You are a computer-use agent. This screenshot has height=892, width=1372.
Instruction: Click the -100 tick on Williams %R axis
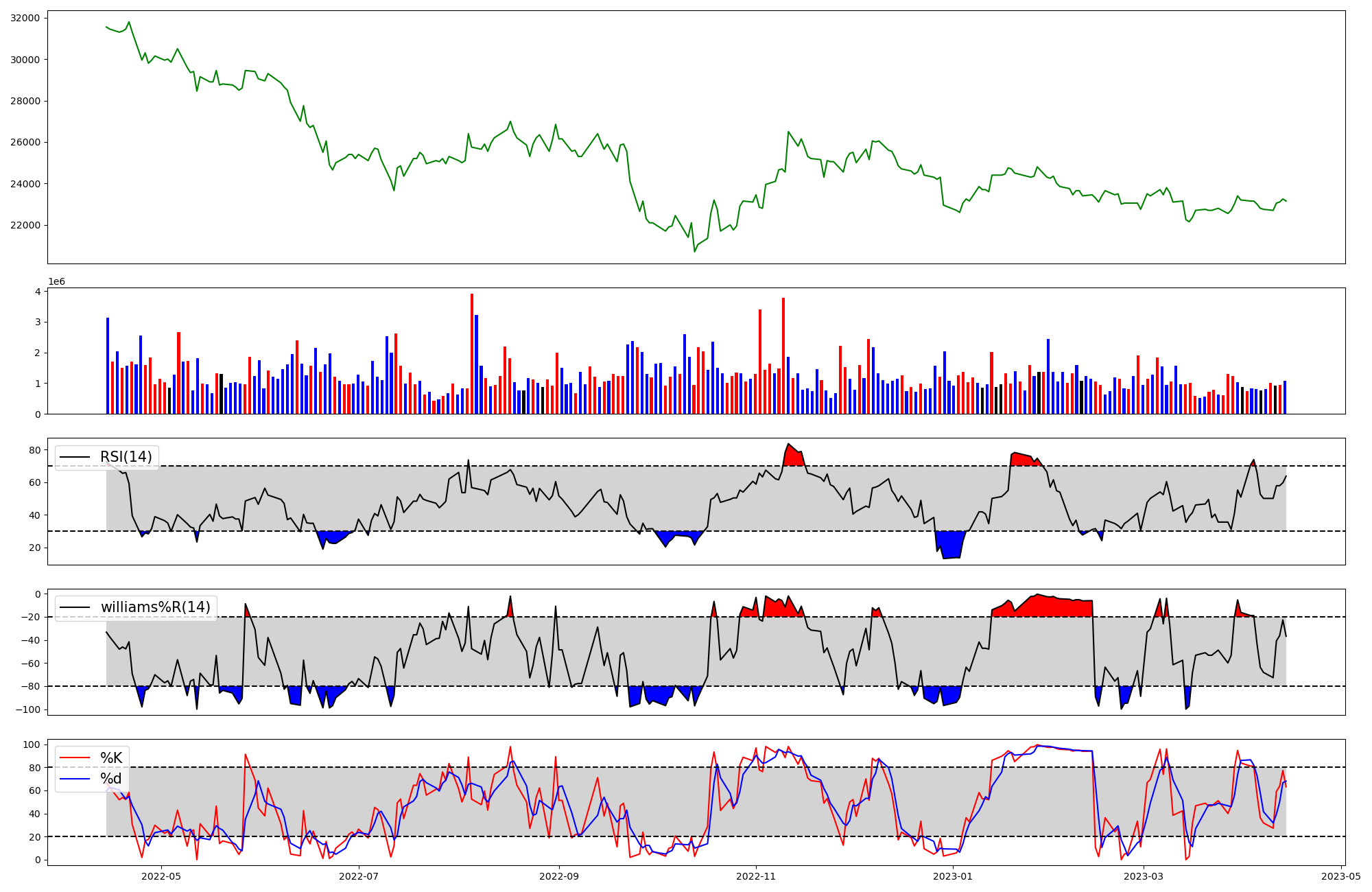(x=29, y=709)
